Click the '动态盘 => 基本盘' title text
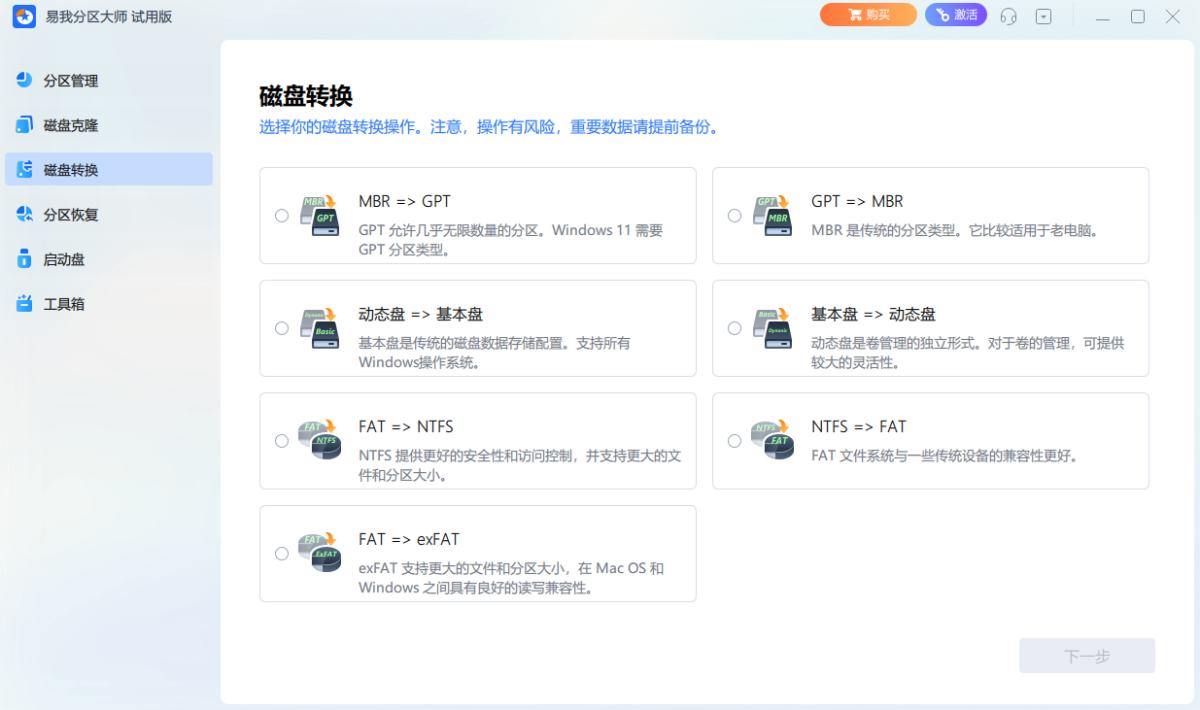1200x710 pixels. point(421,314)
